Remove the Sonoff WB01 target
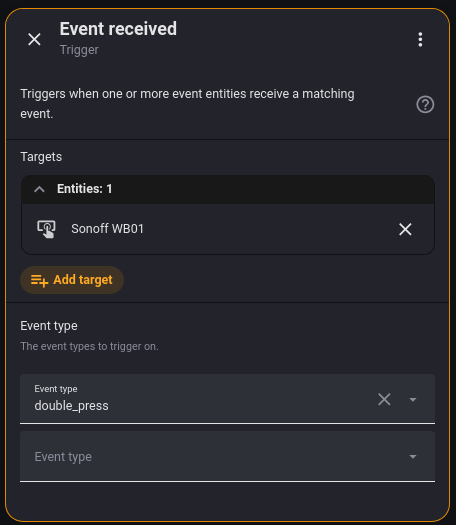The image size is (456, 525). click(405, 229)
